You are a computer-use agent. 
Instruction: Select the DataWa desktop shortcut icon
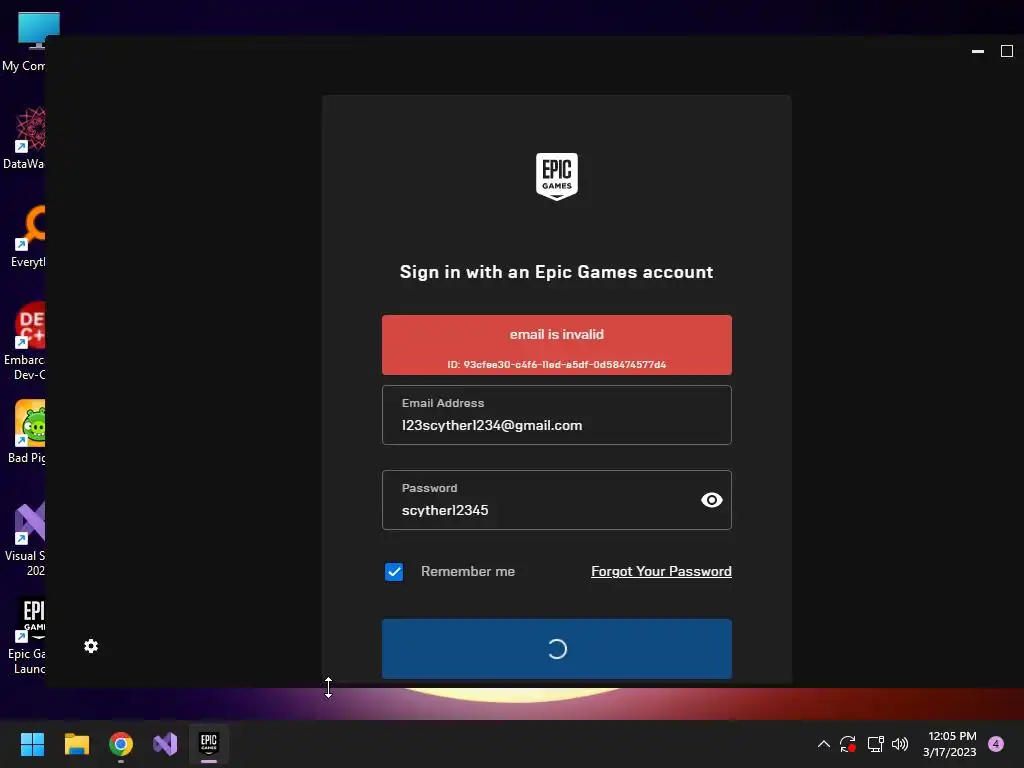pyautogui.click(x=25, y=138)
